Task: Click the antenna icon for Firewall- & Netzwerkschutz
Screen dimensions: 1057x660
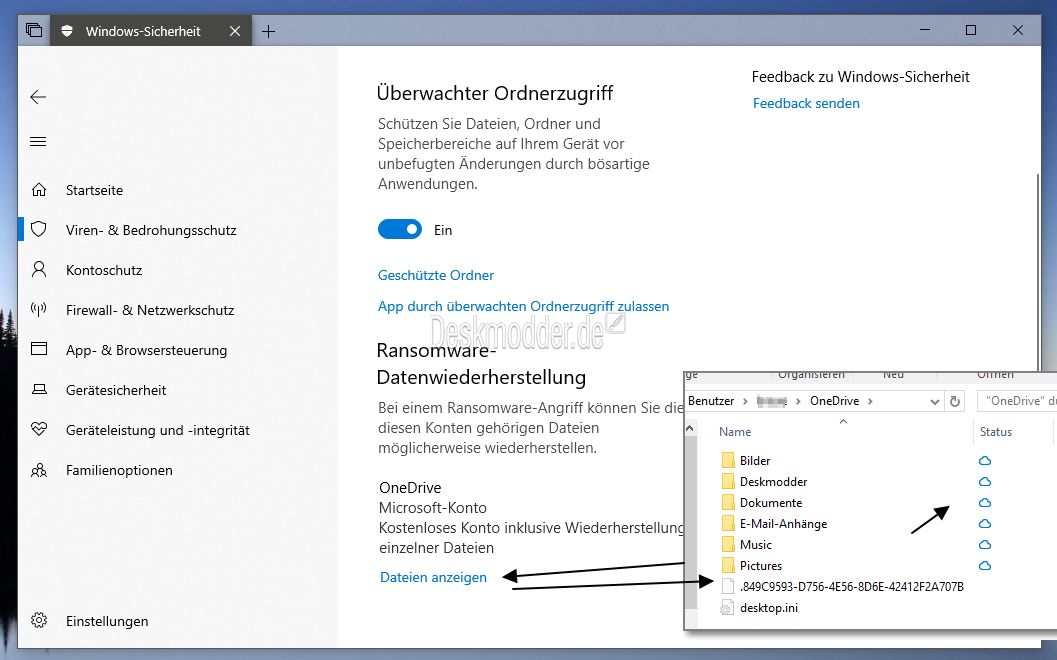Action: click(x=39, y=309)
